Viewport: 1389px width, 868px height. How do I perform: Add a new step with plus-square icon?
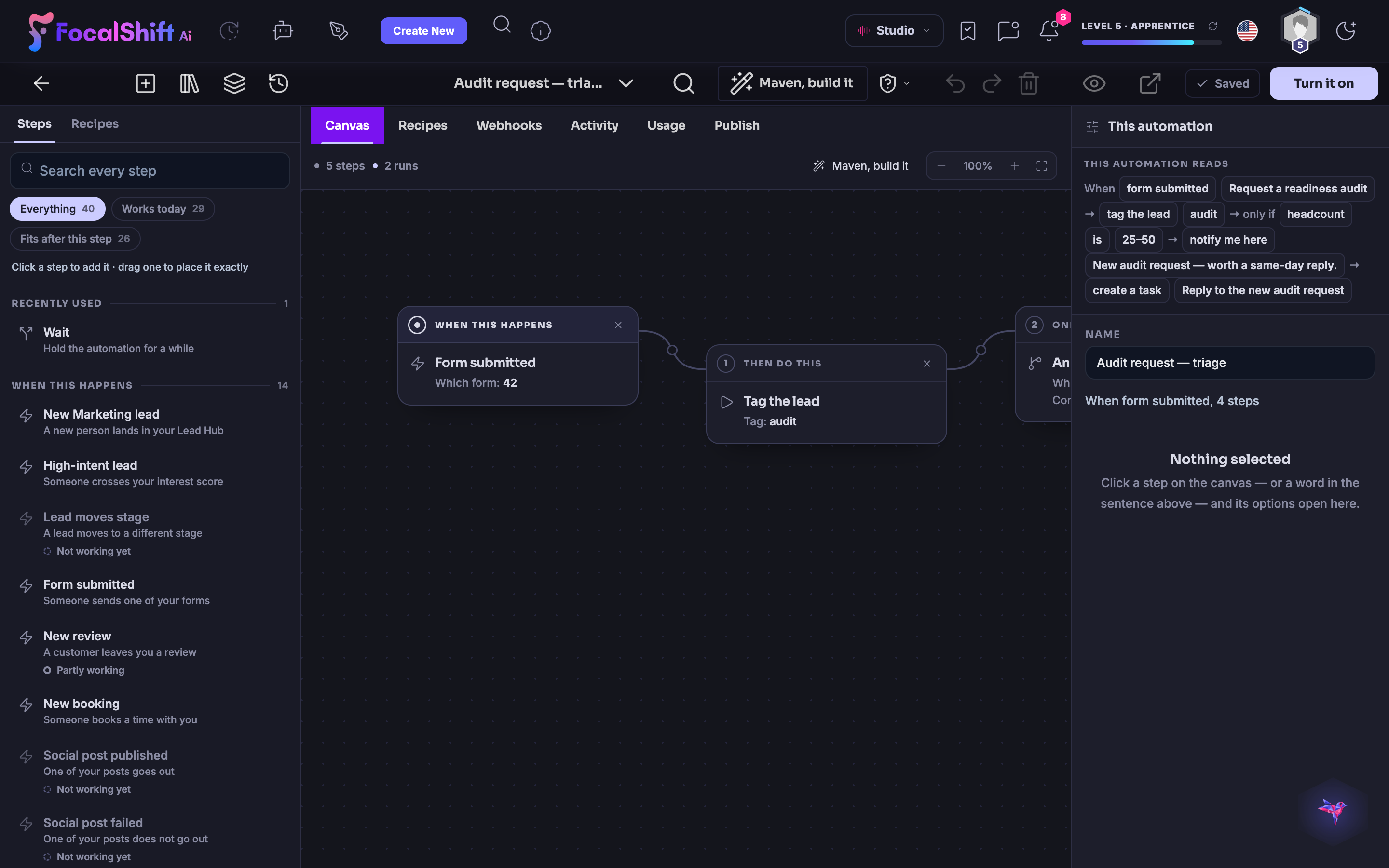pyautogui.click(x=145, y=83)
